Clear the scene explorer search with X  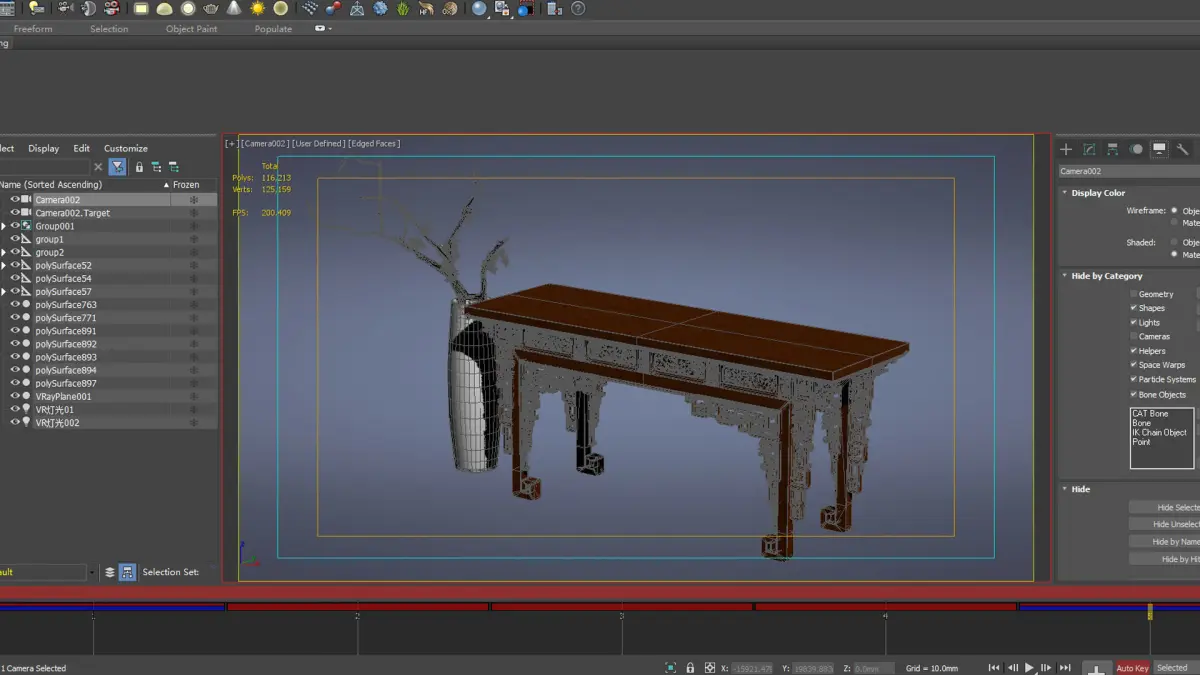pos(98,167)
